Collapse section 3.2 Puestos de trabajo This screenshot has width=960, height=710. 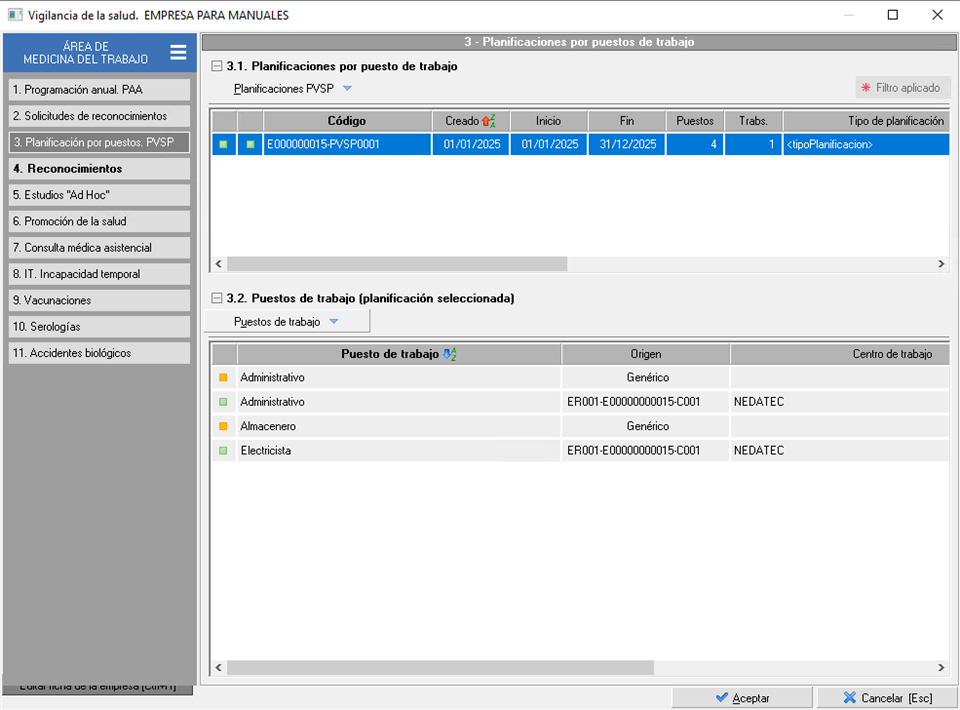[217, 298]
